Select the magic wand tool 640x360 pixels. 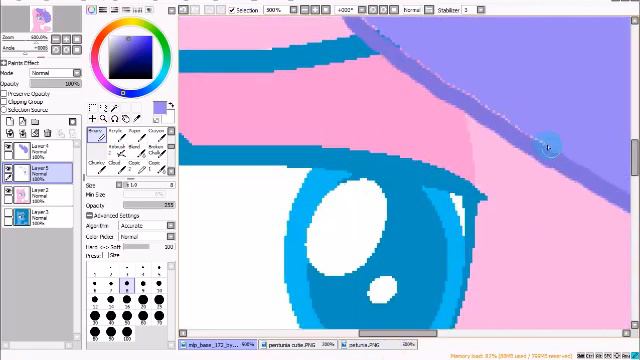(x=115, y=108)
